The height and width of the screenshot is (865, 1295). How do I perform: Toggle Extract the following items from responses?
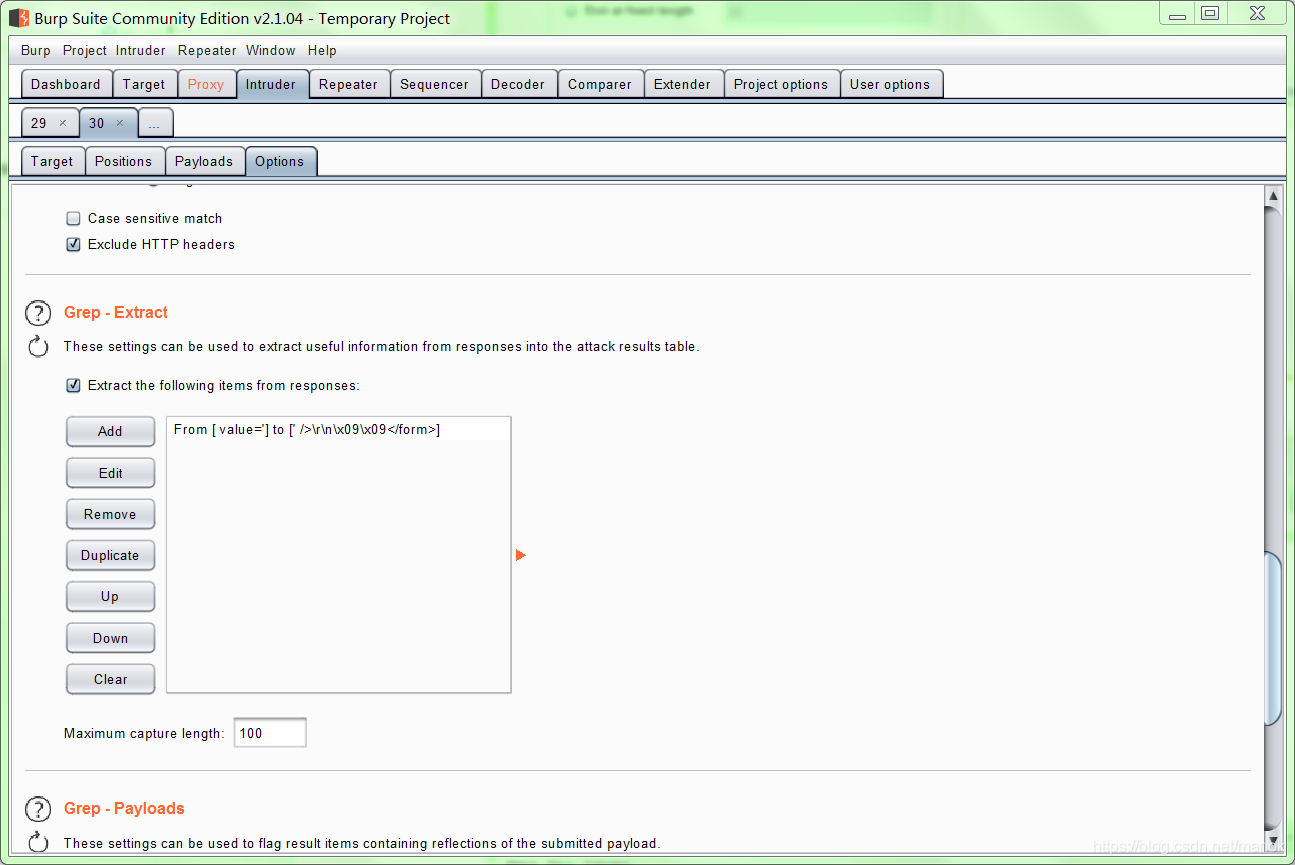click(73, 385)
